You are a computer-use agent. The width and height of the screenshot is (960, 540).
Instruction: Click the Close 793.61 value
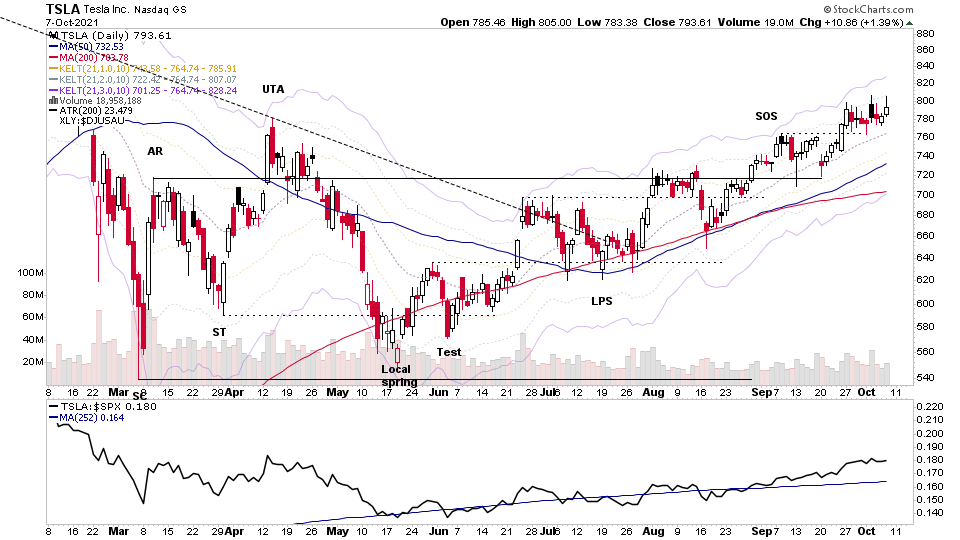point(677,22)
